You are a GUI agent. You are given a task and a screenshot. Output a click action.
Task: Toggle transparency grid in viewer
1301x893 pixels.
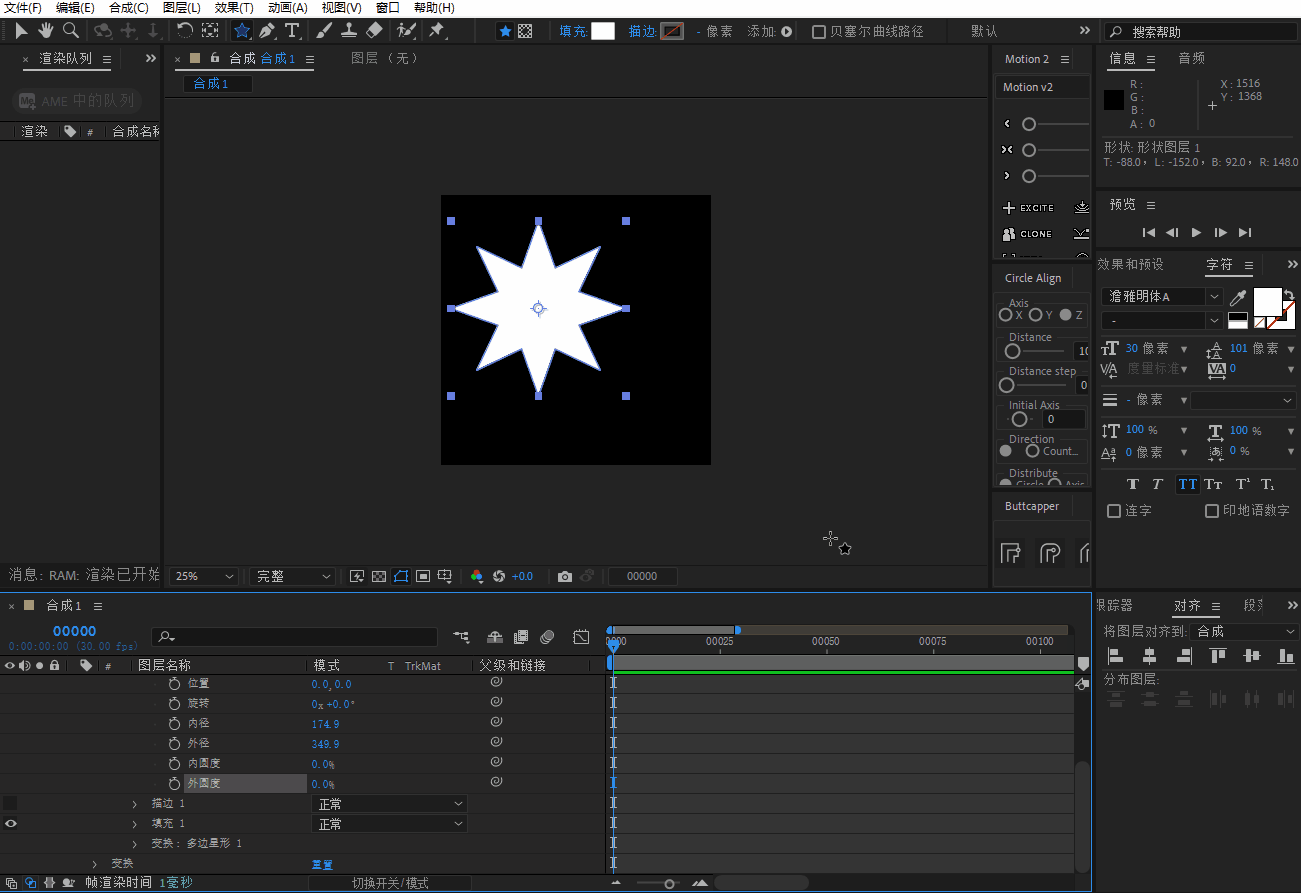pyautogui.click(x=379, y=577)
